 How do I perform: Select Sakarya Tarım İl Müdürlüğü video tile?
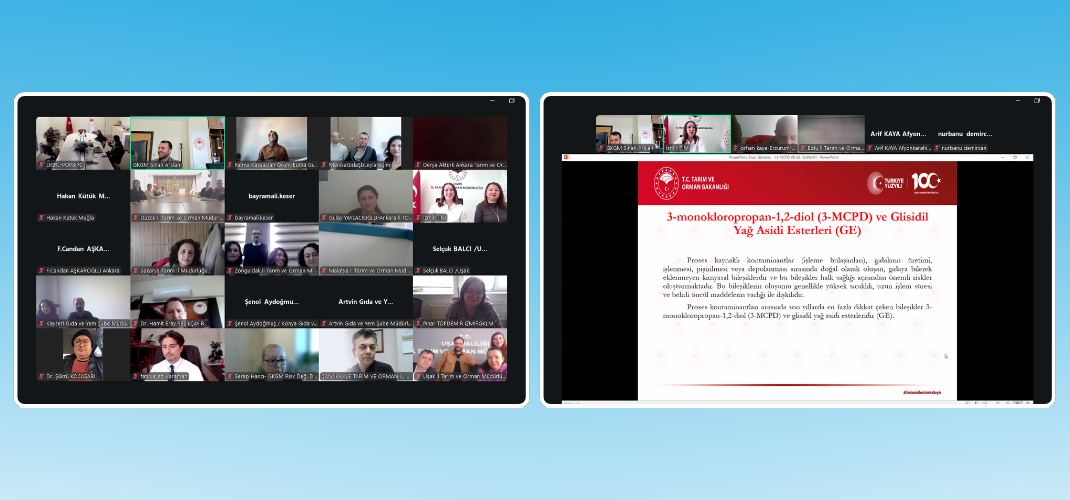(177, 247)
